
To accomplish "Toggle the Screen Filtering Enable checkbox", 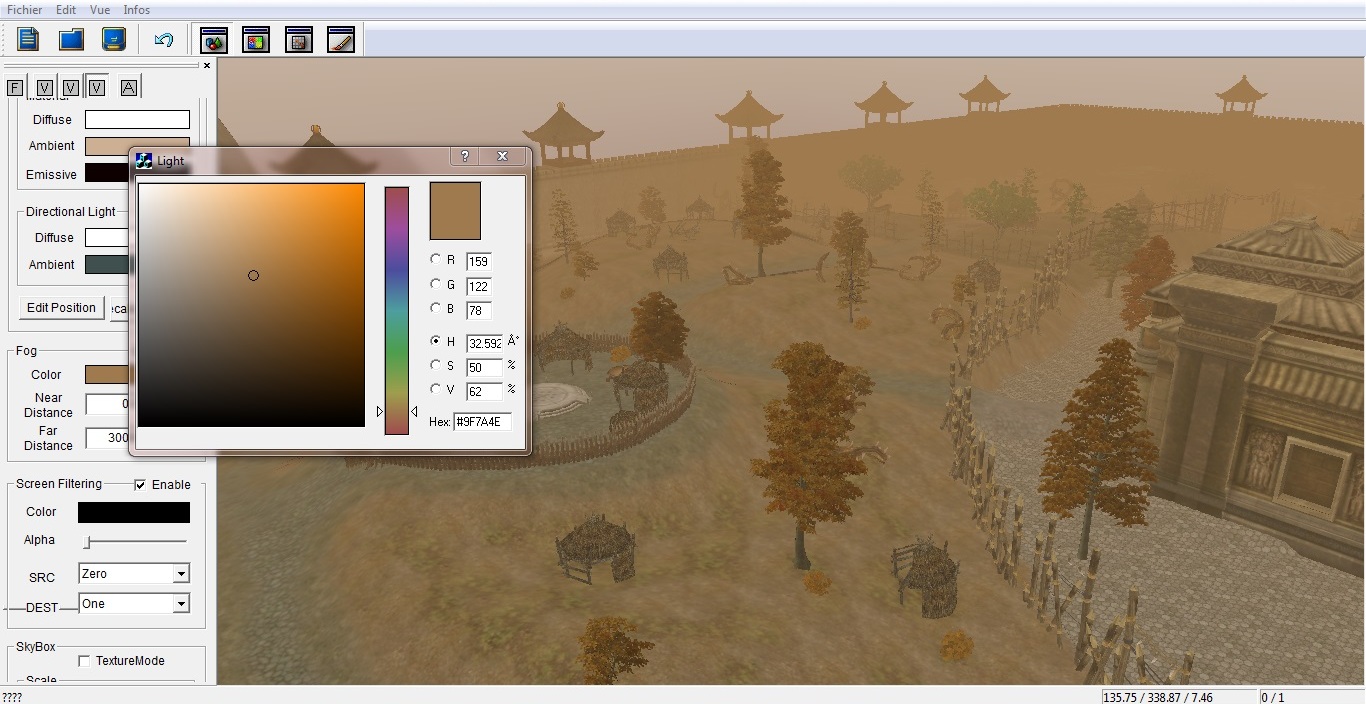I will 140,485.
